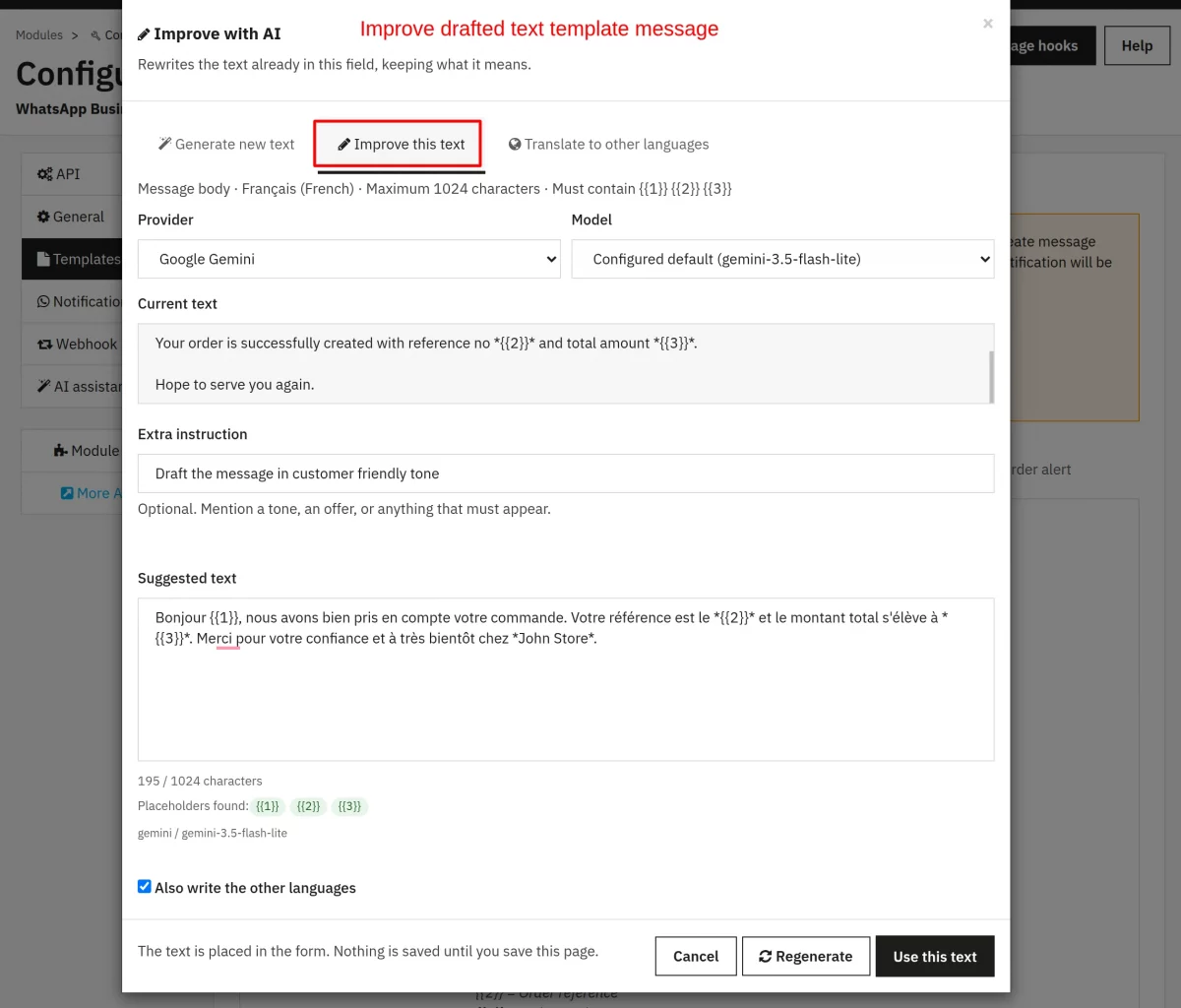Image resolution: width=1181 pixels, height=1008 pixels.
Task: Switch to Generate new text tab
Action: (226, 144)
